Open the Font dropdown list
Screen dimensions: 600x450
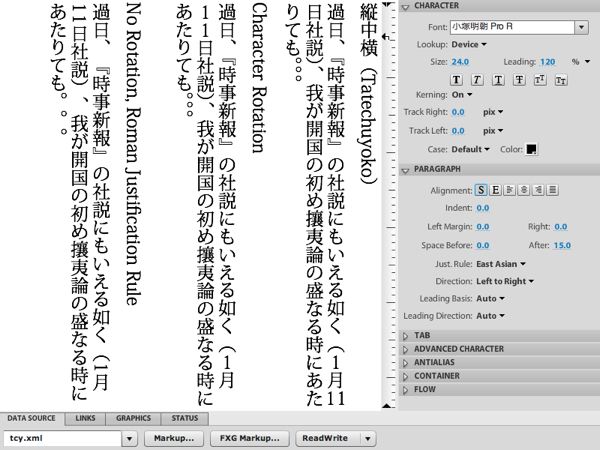click(582, 27)
